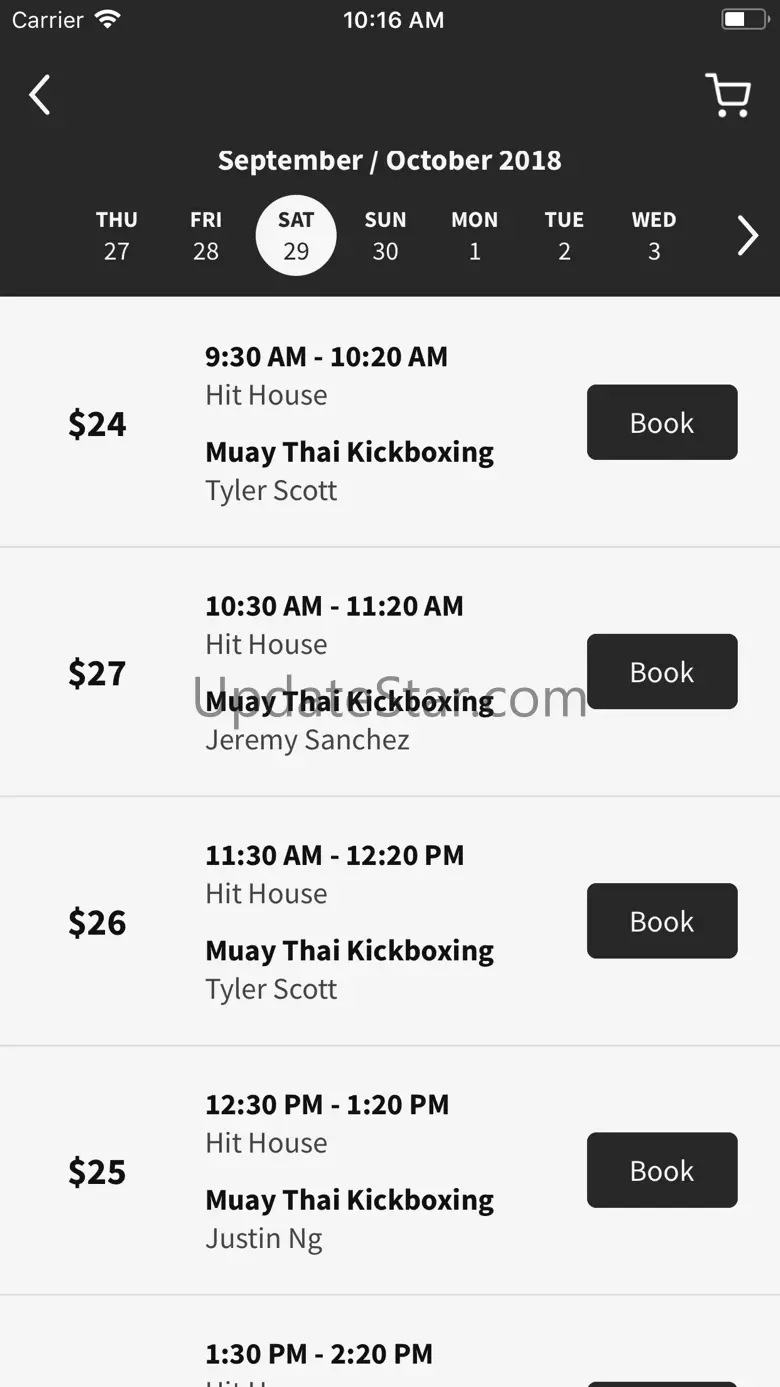Switch to Monday 1 date
This screenshot has height=1387, width=780.
click(x=475, y=236)
